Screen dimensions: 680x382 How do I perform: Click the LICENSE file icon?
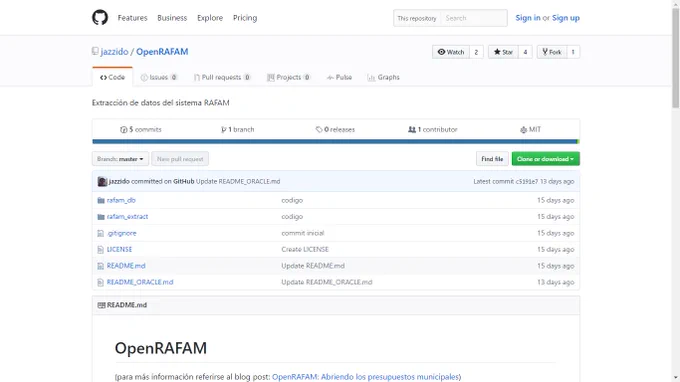pos(101,250)
